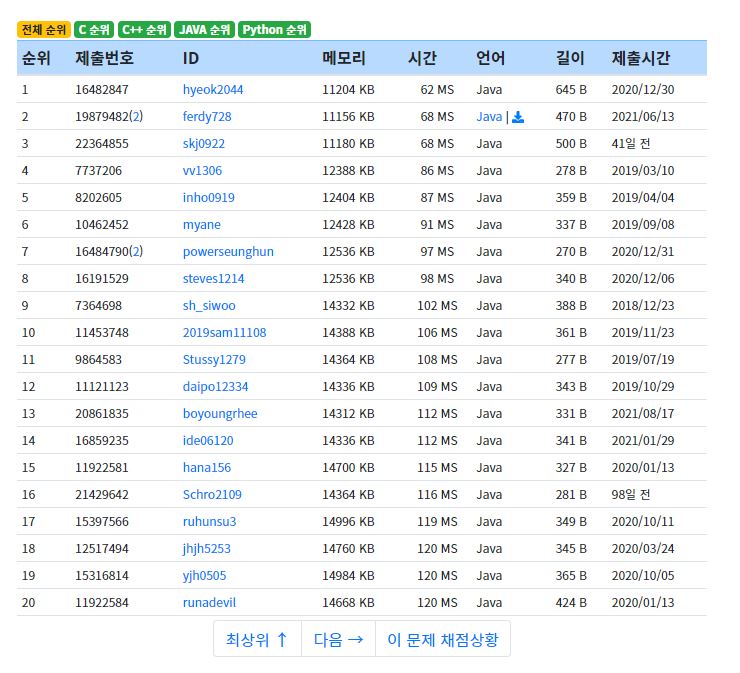Click the 시간 column header

pos(422,58)
